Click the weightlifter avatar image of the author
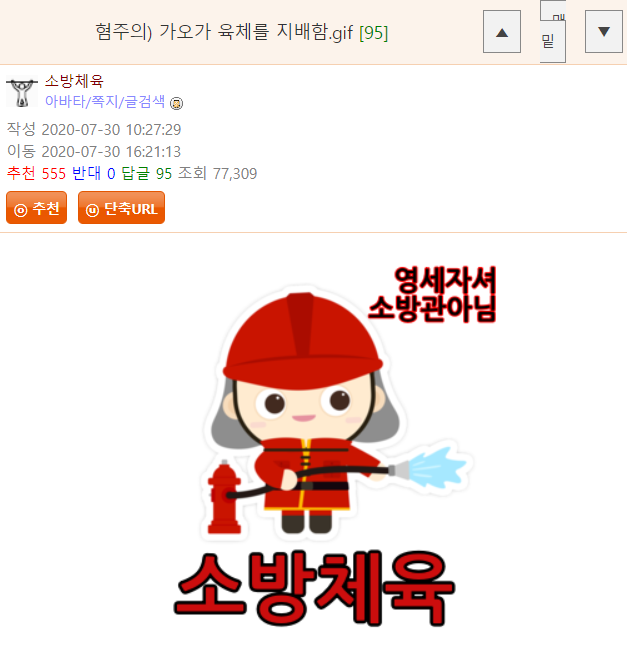The width and height of the screenshot is (627, 657). (x=21, y=92)
